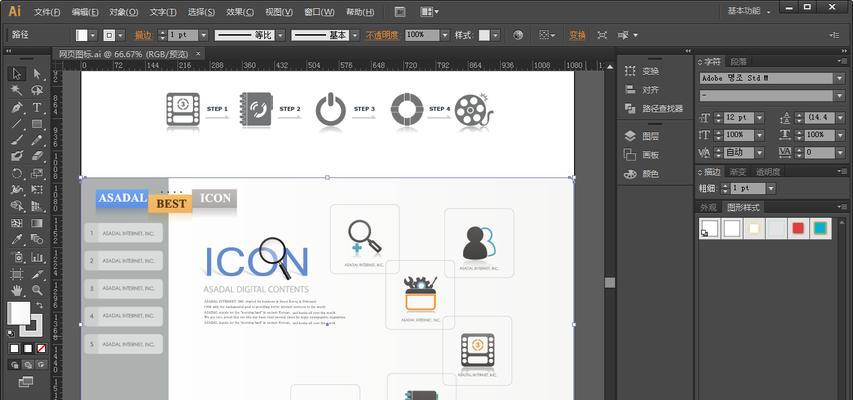Select the Line Segment tool
The image size is (853, 400).
17,124
